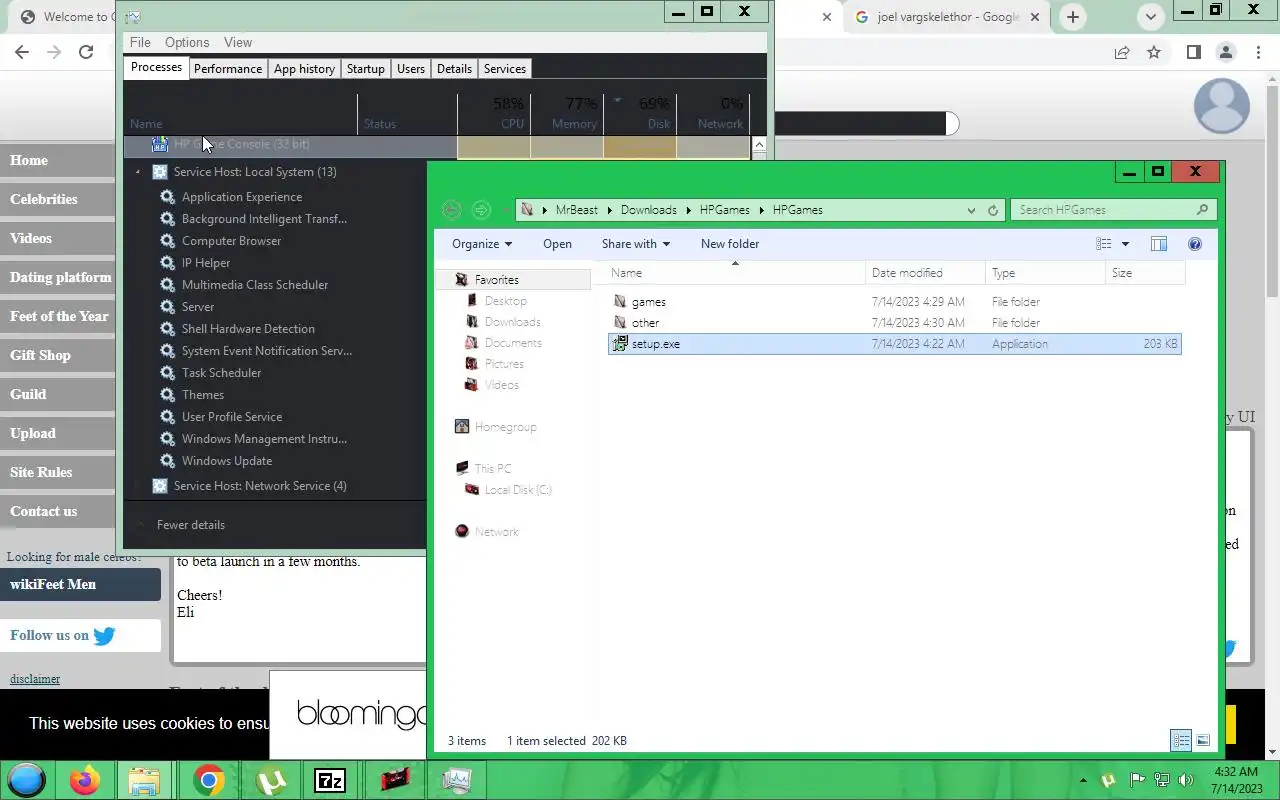
Task: Switch to Users tab
Action: (411, 69)
